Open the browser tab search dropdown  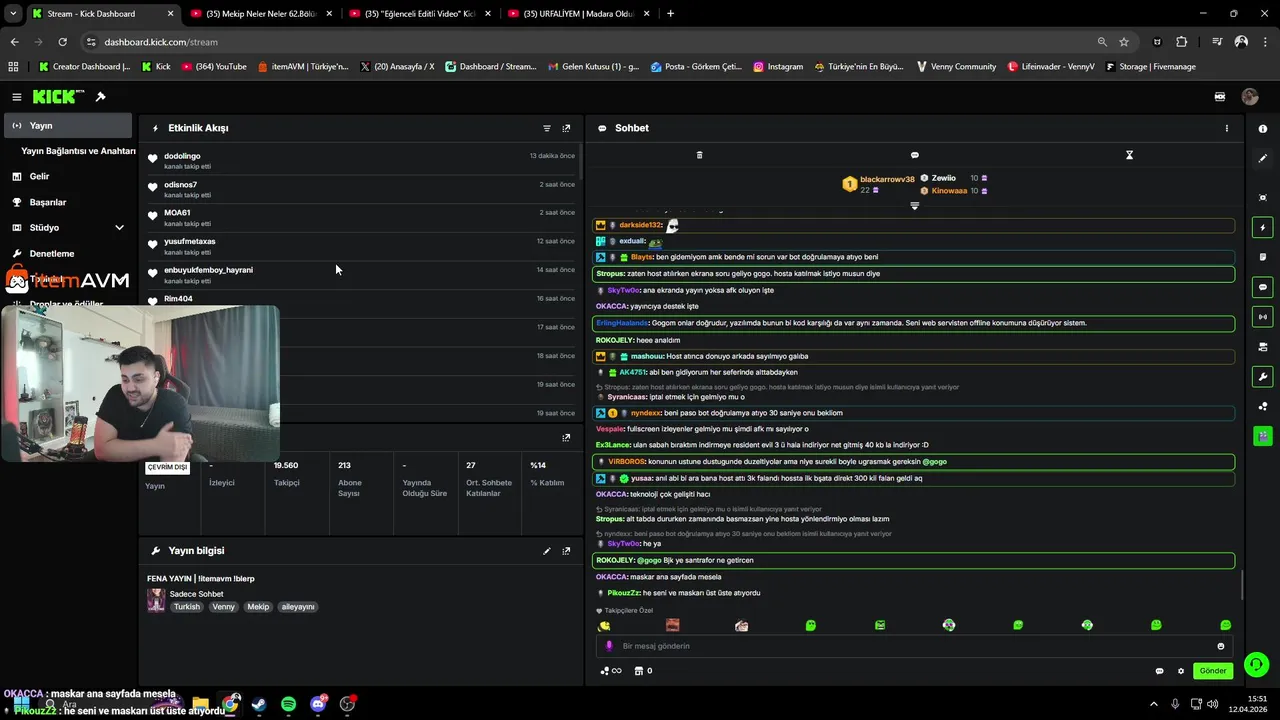(13, 14)
